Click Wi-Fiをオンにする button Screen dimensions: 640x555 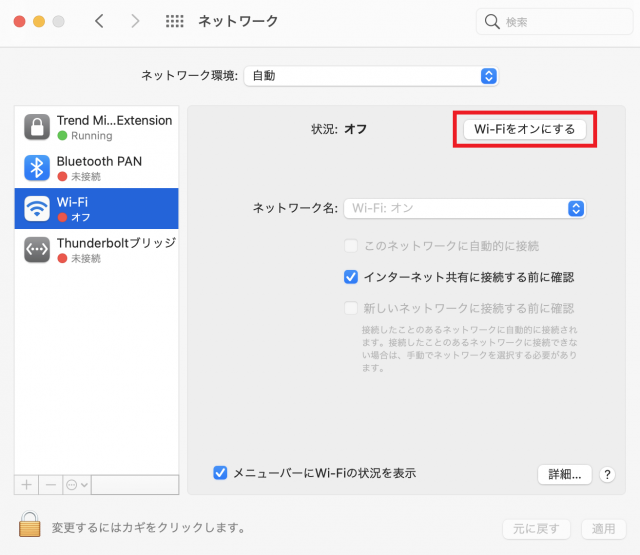click(x=524, y=129)
